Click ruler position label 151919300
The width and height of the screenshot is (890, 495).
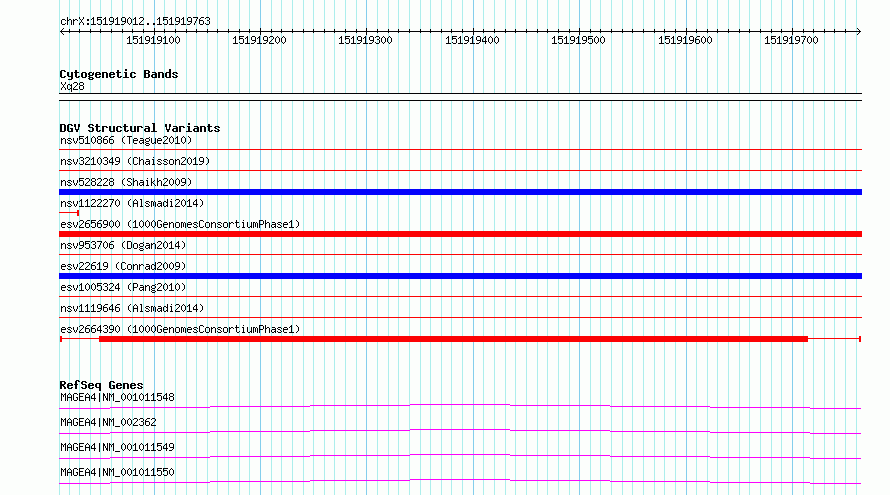(366, 40)
